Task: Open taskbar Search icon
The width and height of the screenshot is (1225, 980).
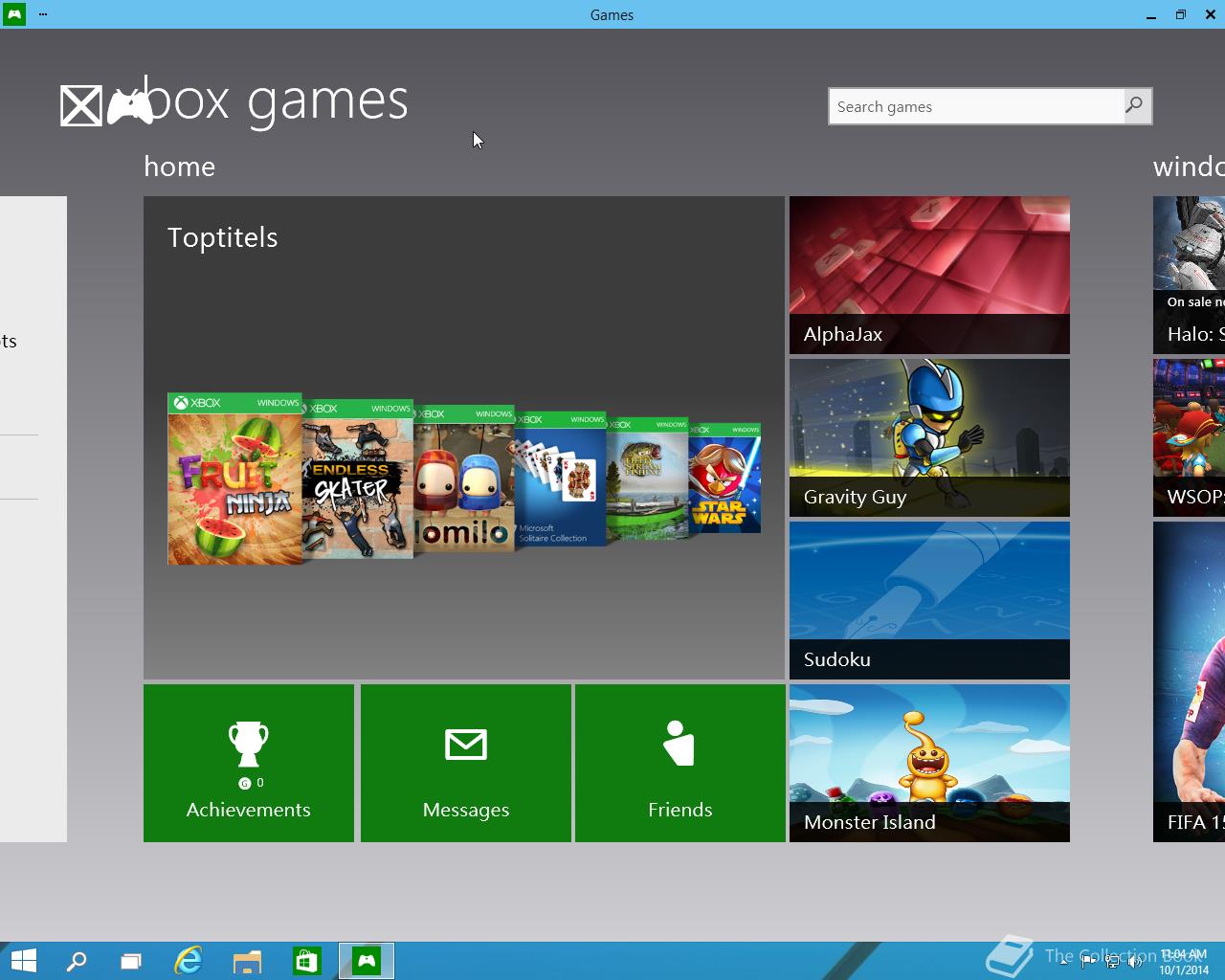Action: pos(77,961)
